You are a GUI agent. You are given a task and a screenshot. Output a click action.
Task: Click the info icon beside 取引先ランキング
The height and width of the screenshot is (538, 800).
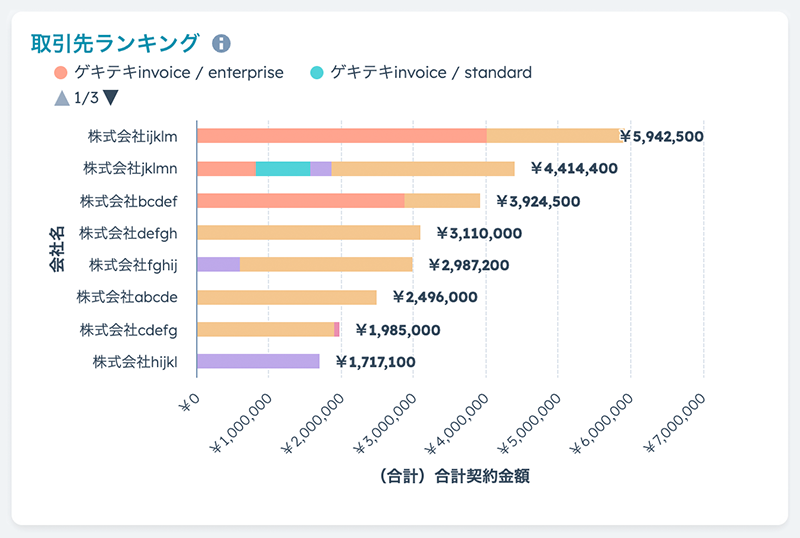click(x=221, y=43)
